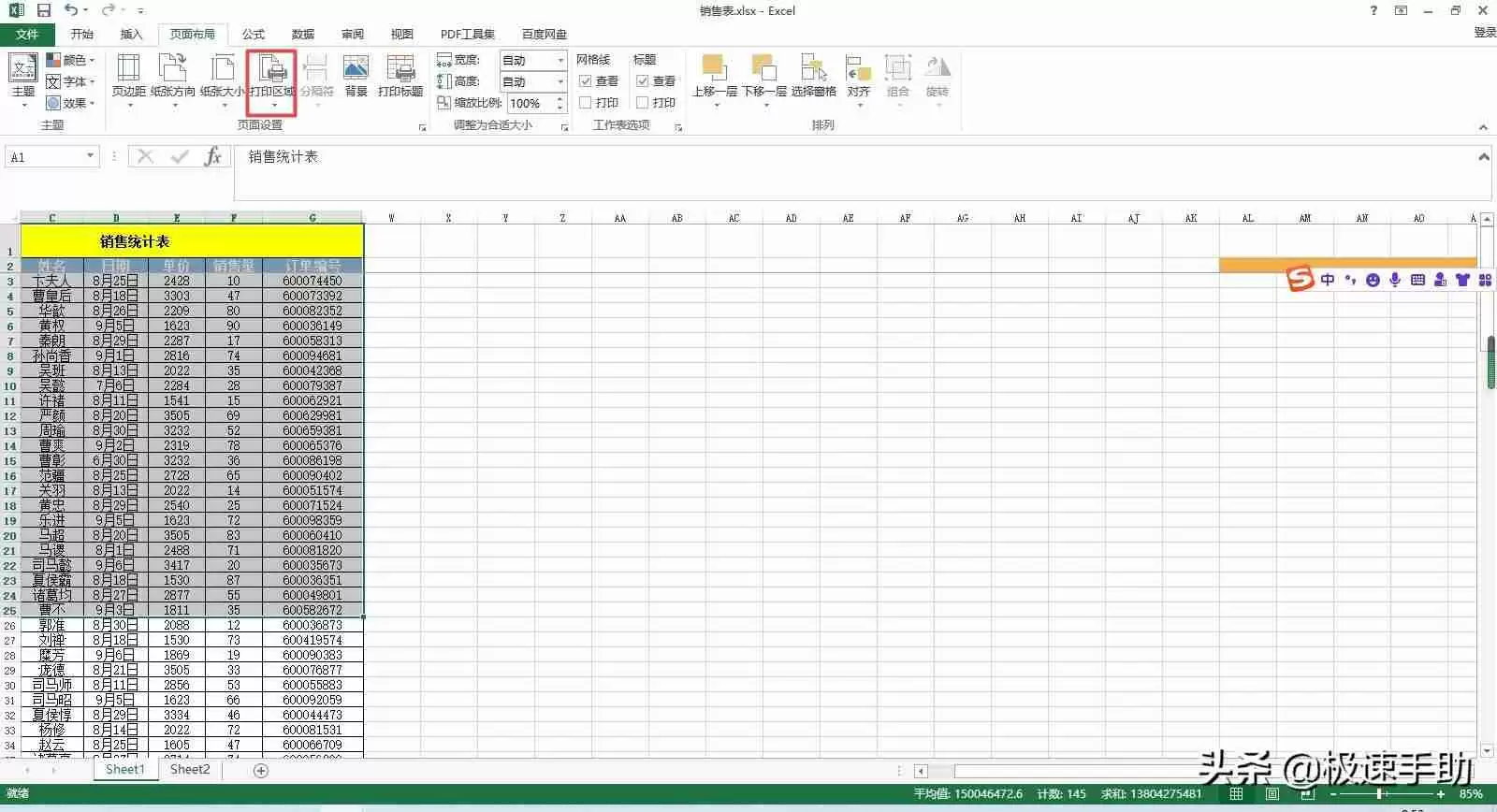The height and width of the screenshot is (812, 1497).
Task: Switch to the Sheet2 worksheet tab
Action: pyautogui.click(x=190, y=769)
